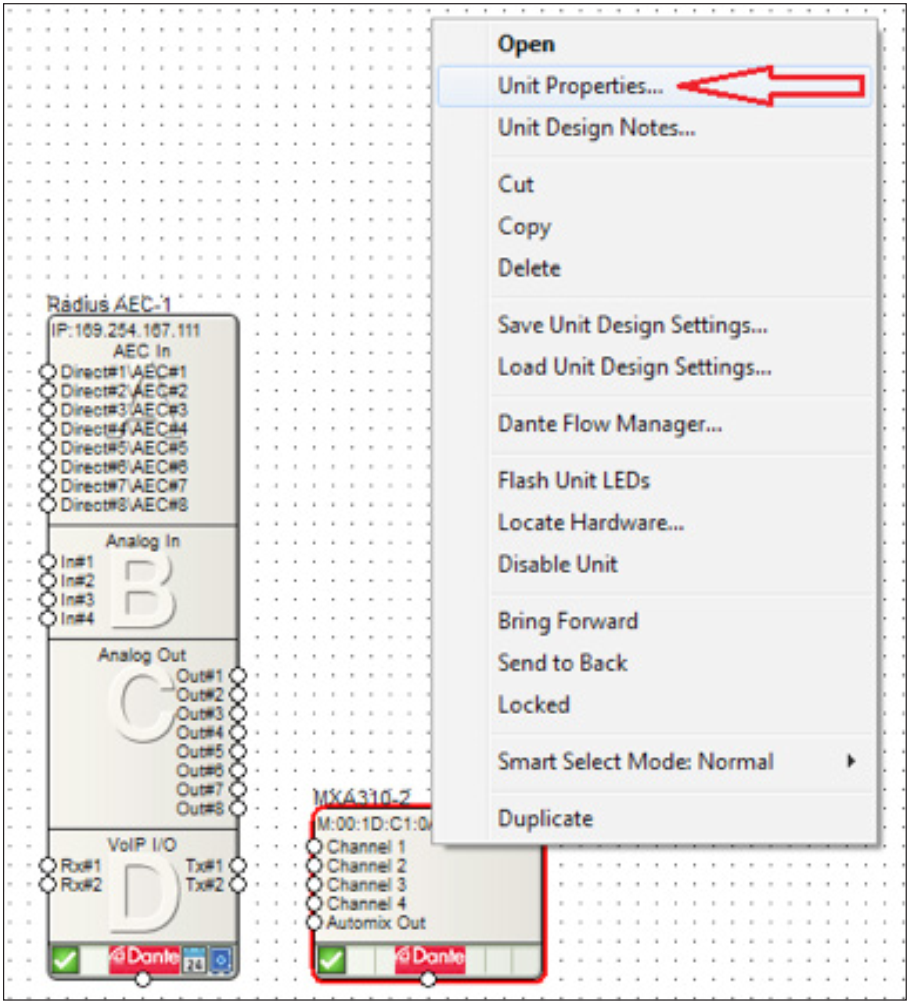This screenshot has width=908, height=1002.
Task: Click the Dante logo on Radius AEC-1
Action: coord(144,957)
